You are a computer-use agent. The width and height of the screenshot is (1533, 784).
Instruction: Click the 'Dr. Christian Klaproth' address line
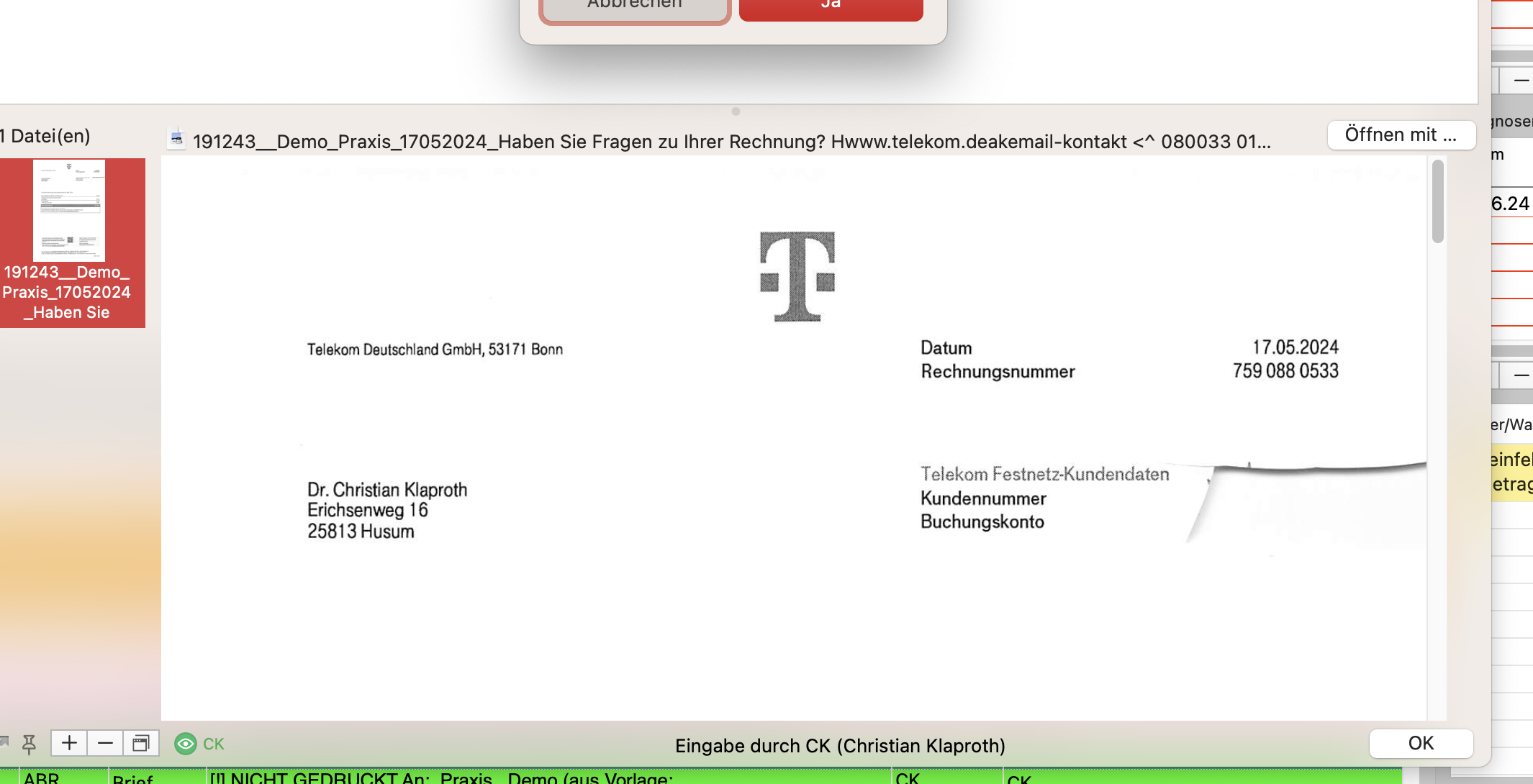coord(387,490)
